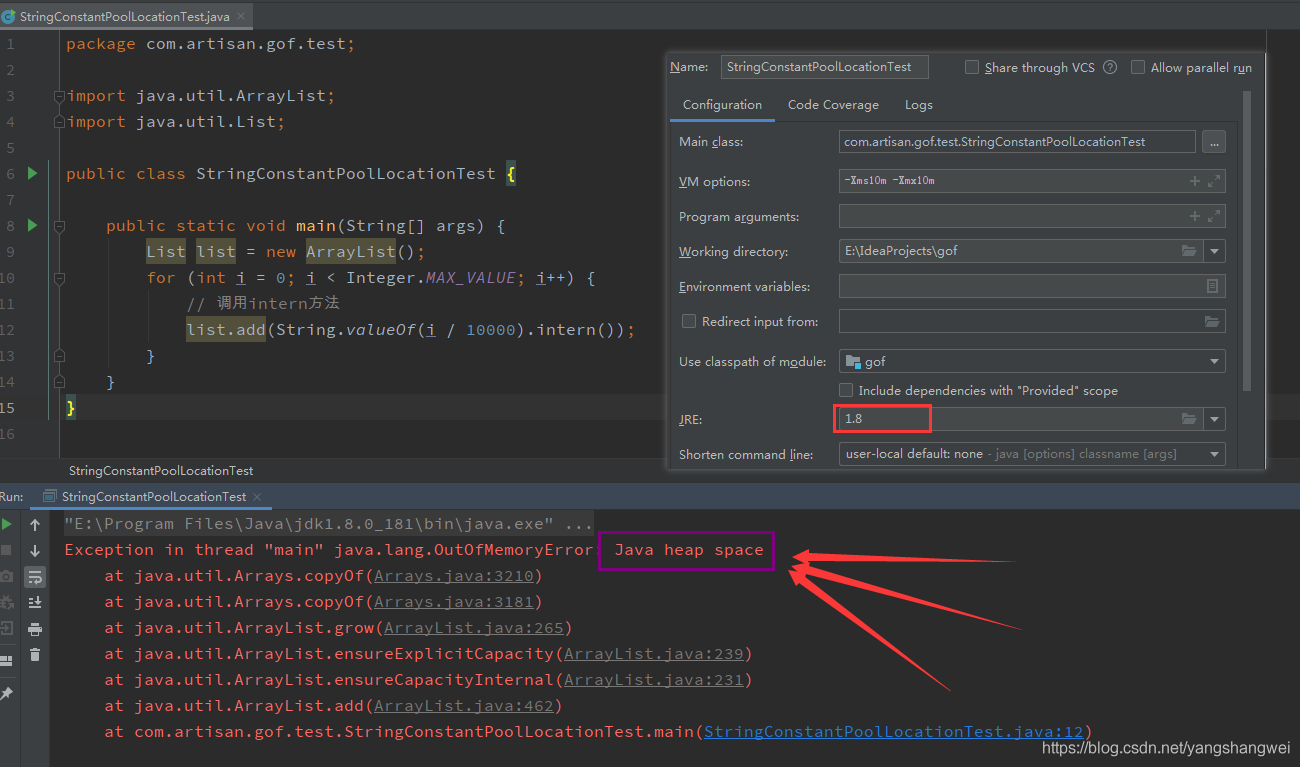Expand the VM options field editor
This screenshot has width=1300, height=767.
pos(1214,181)
